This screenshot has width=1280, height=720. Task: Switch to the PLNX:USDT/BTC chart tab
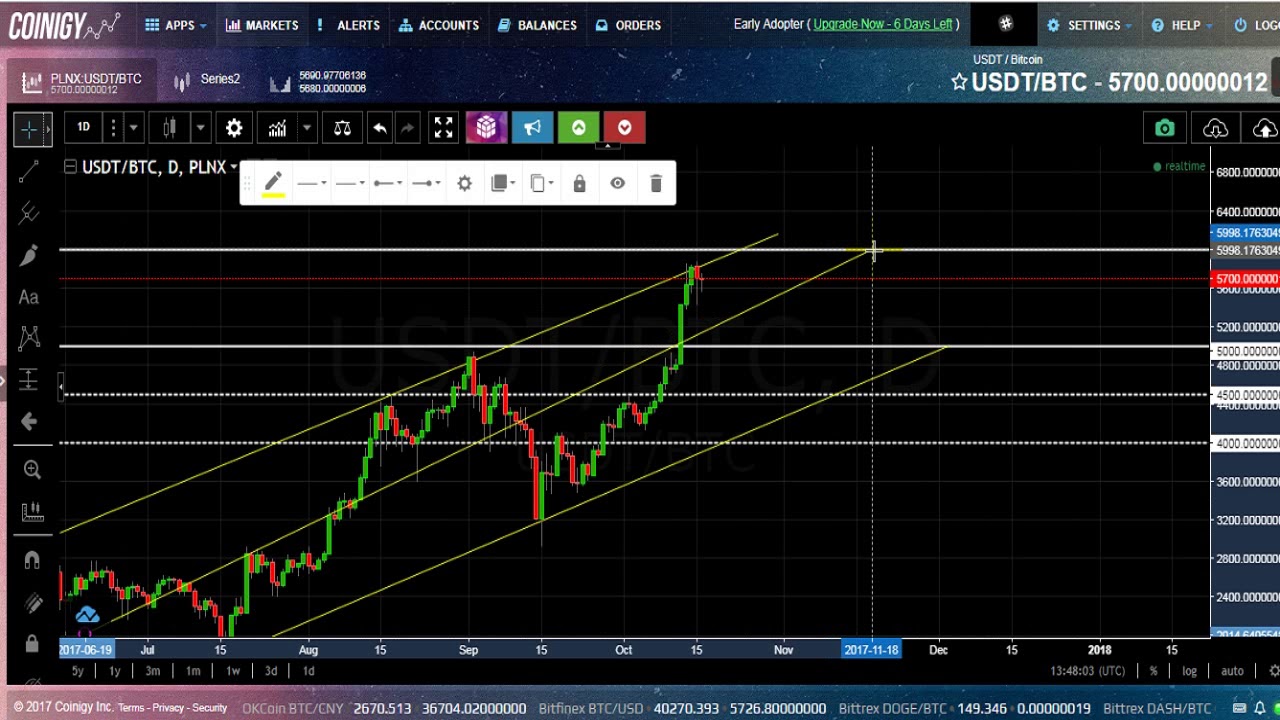[x=84, y=83]
